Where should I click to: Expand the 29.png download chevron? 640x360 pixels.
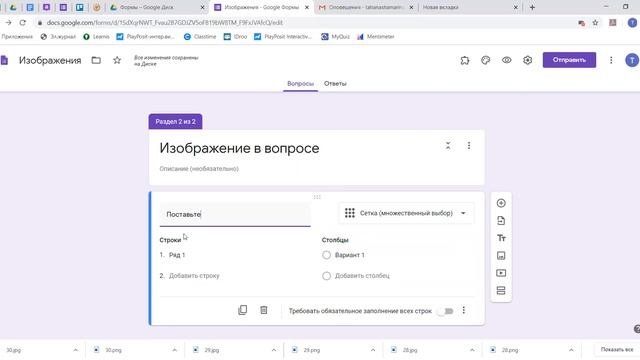point(373,350)
